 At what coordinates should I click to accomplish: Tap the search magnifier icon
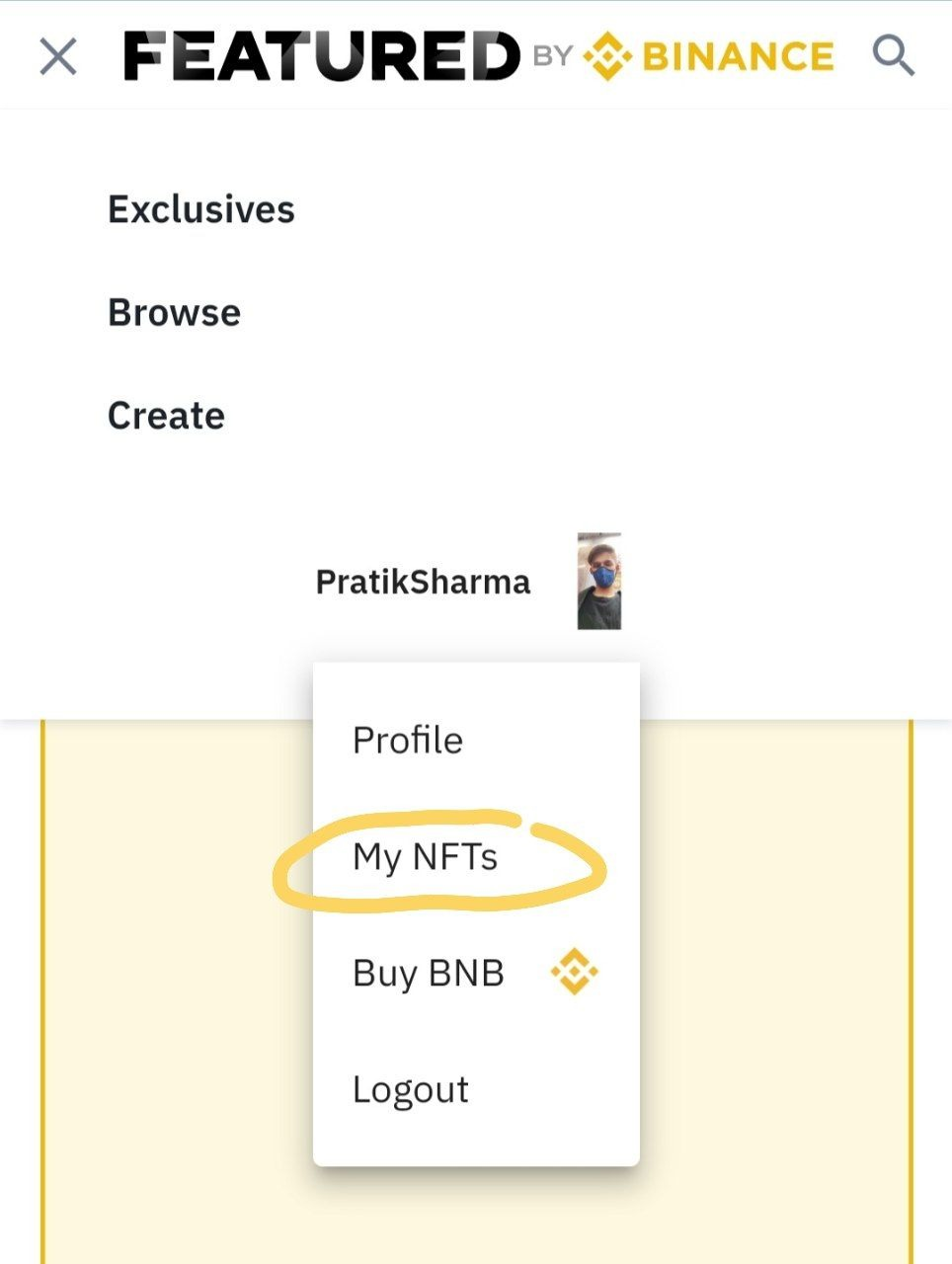[893, 55]
